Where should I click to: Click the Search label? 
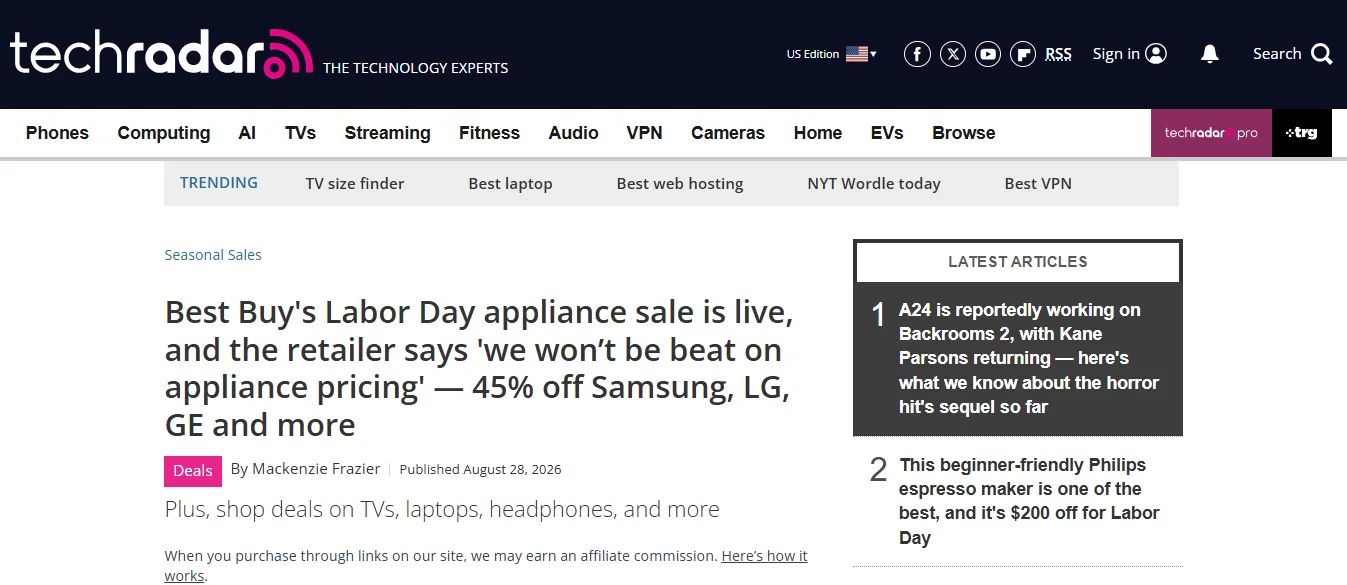1277,54
